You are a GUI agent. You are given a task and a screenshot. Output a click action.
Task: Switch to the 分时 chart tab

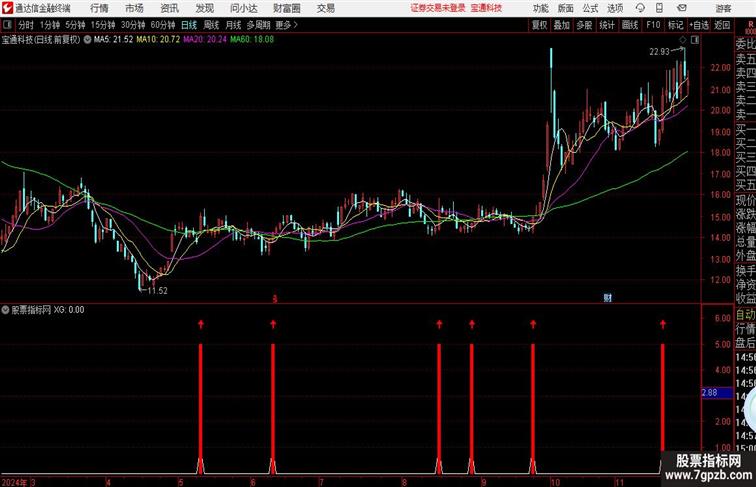(26, 25)
